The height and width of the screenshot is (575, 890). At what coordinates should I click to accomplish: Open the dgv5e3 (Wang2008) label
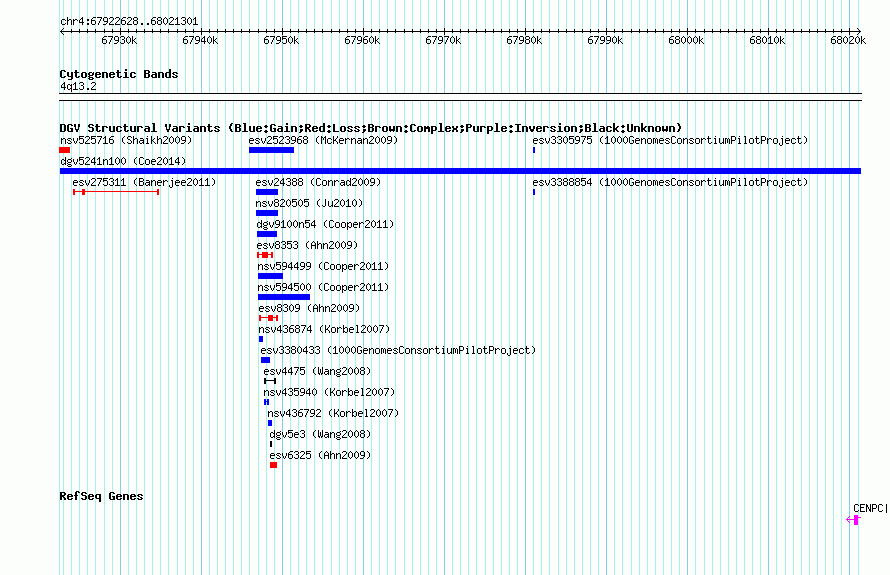point(320,434)
